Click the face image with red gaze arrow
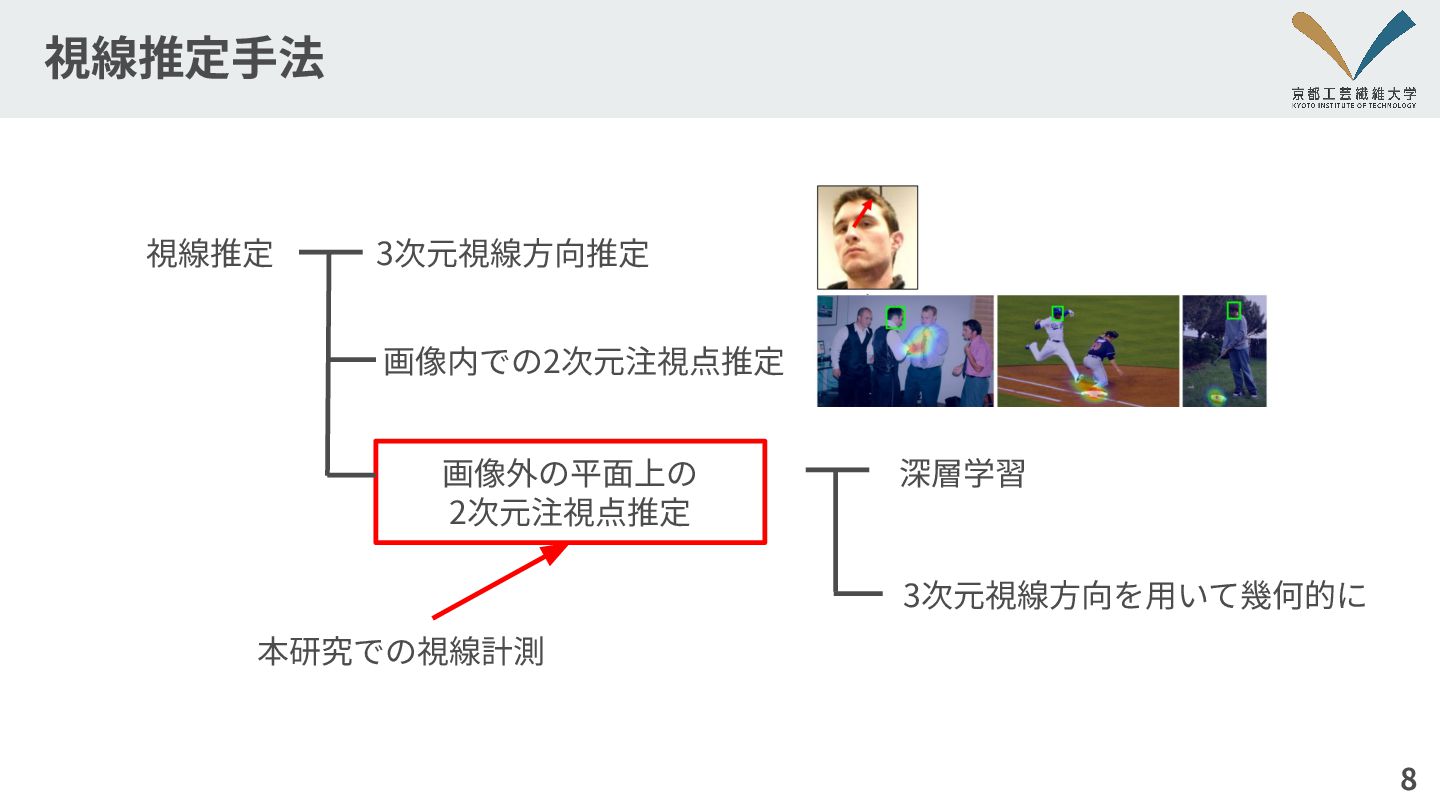 (x=867, y=237)
